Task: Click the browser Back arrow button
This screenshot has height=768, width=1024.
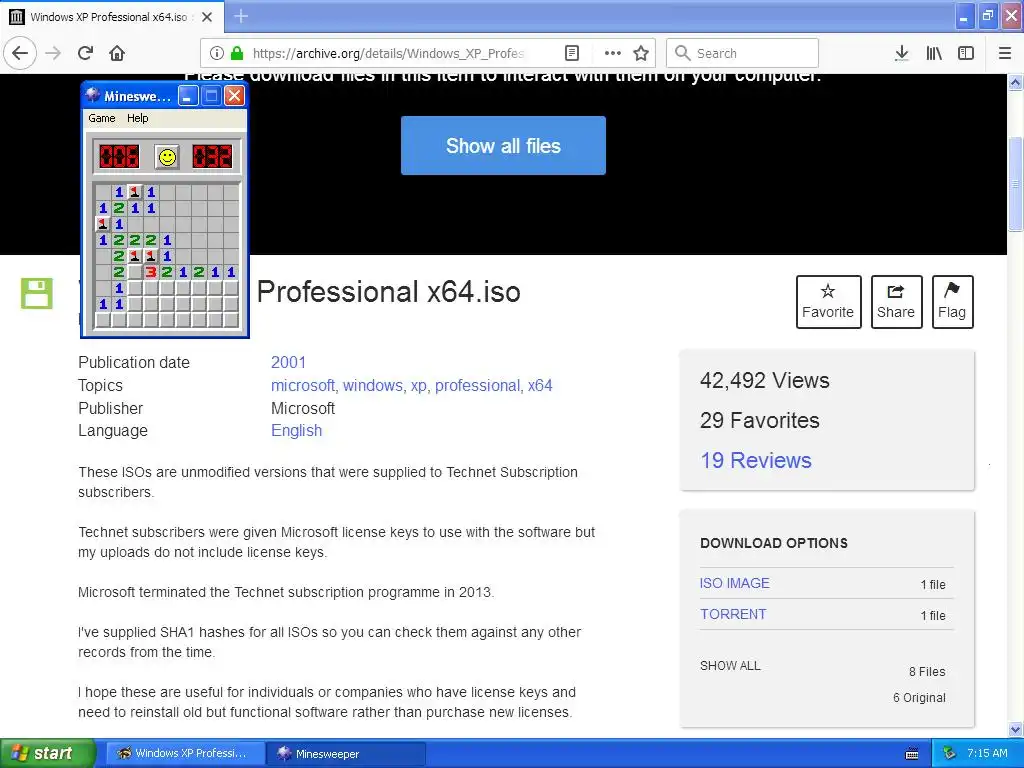Action: 20,53
